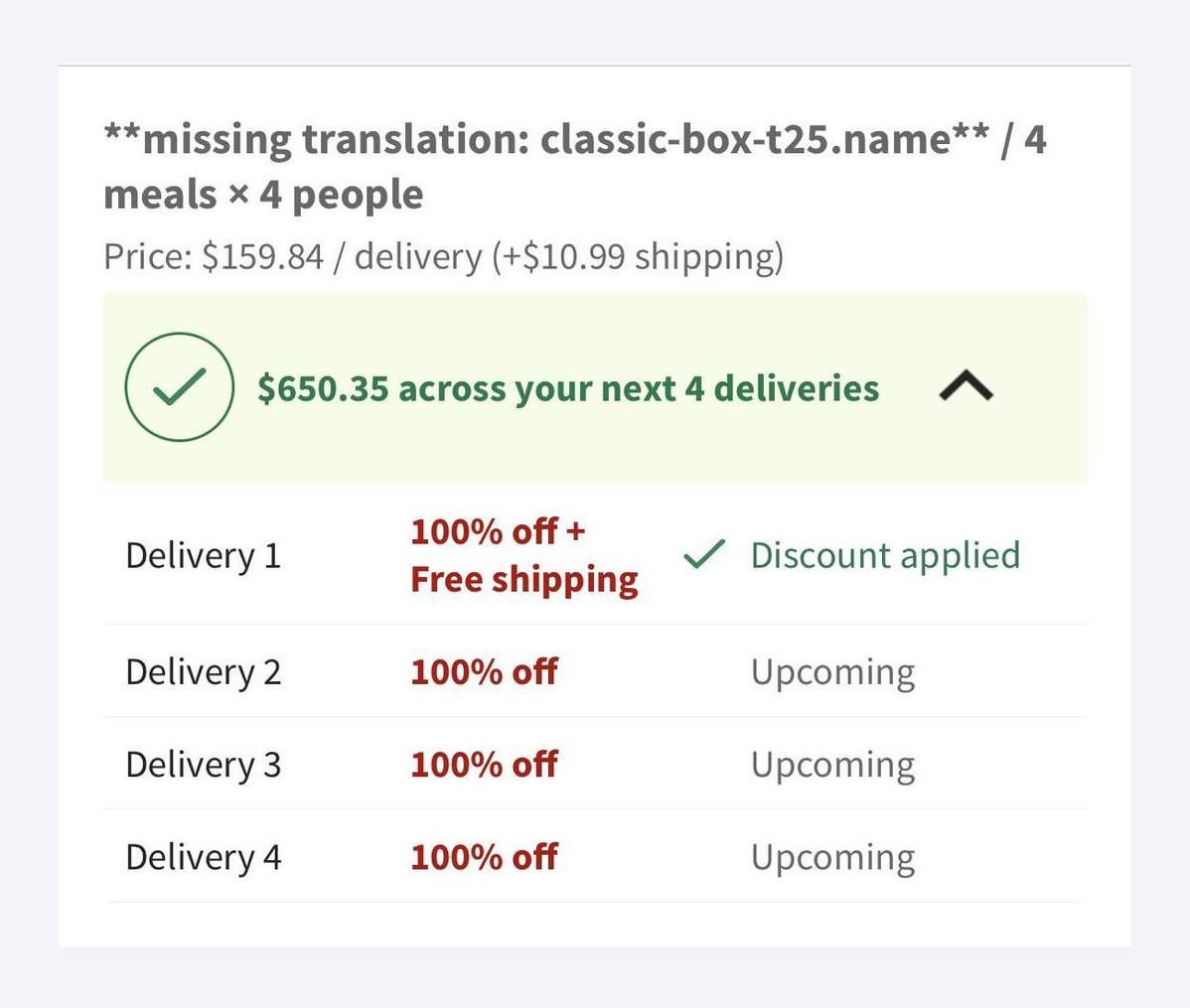
Task: Click the 100% off label for Delivery 2
Action: (x=484, y=672)
